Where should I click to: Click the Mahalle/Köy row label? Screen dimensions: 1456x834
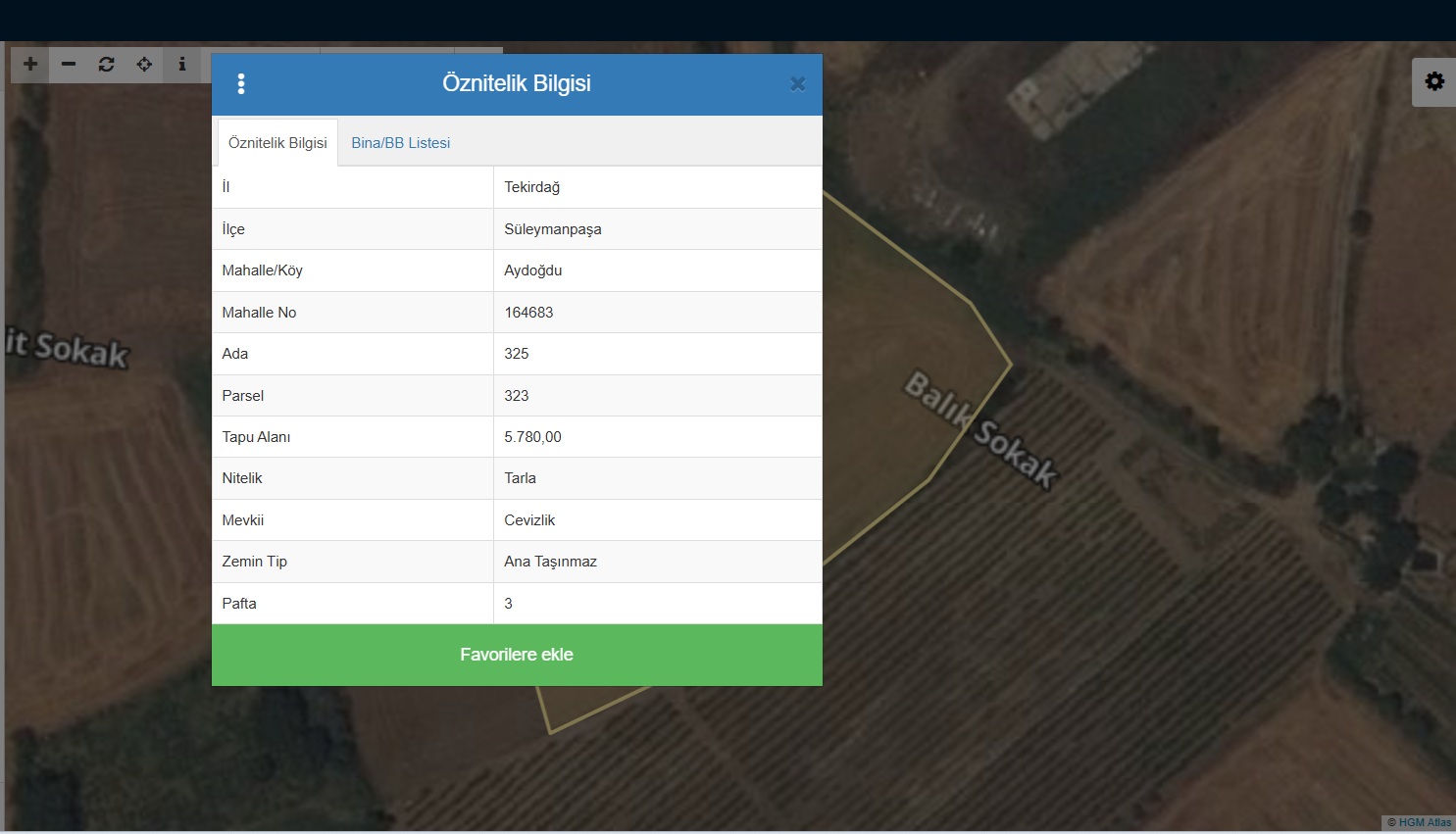(x=262, y=270)
